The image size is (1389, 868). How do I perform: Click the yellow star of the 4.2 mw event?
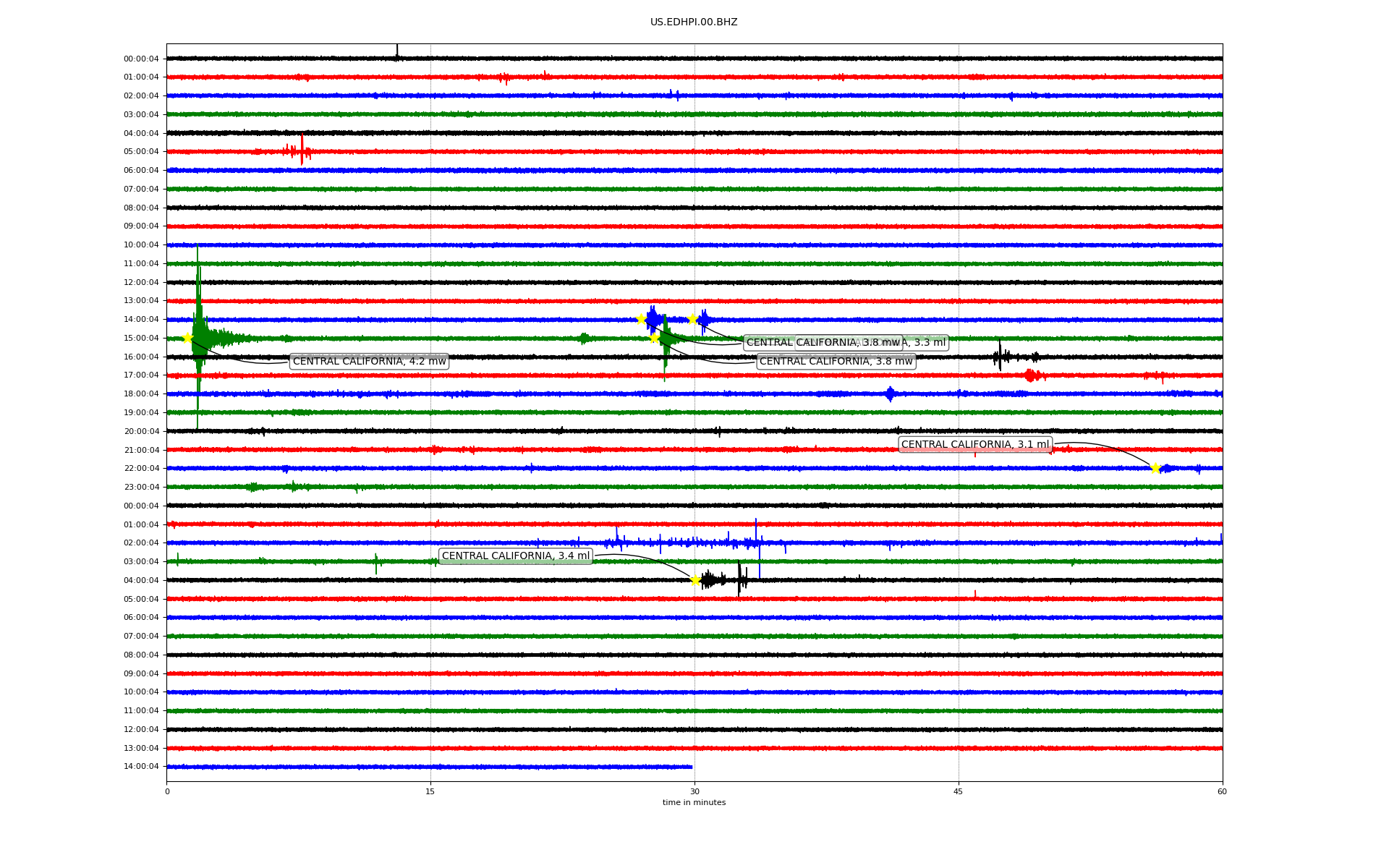[x=187, y=338]
